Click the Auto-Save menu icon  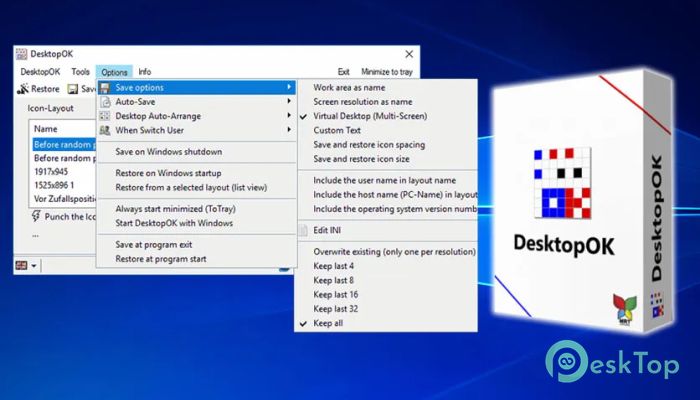[105, 102]
